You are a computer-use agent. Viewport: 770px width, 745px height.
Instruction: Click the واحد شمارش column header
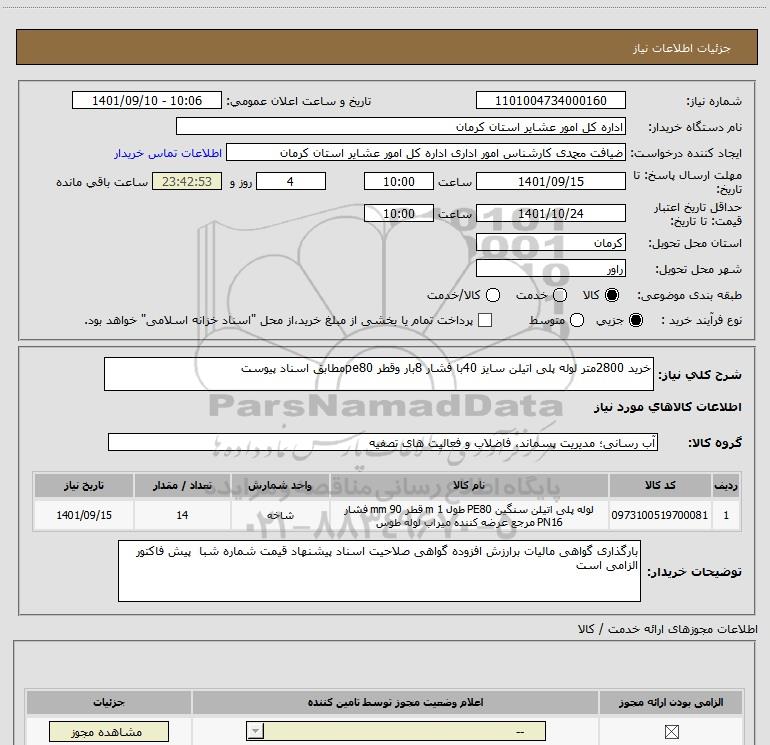click(x=280, y=485)
